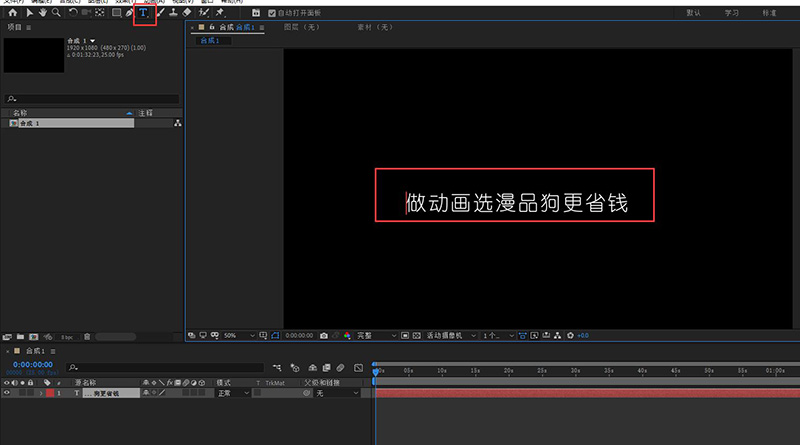
Task: Click the composition thumbnail in the Project panel
Action: tap(34, 55)
